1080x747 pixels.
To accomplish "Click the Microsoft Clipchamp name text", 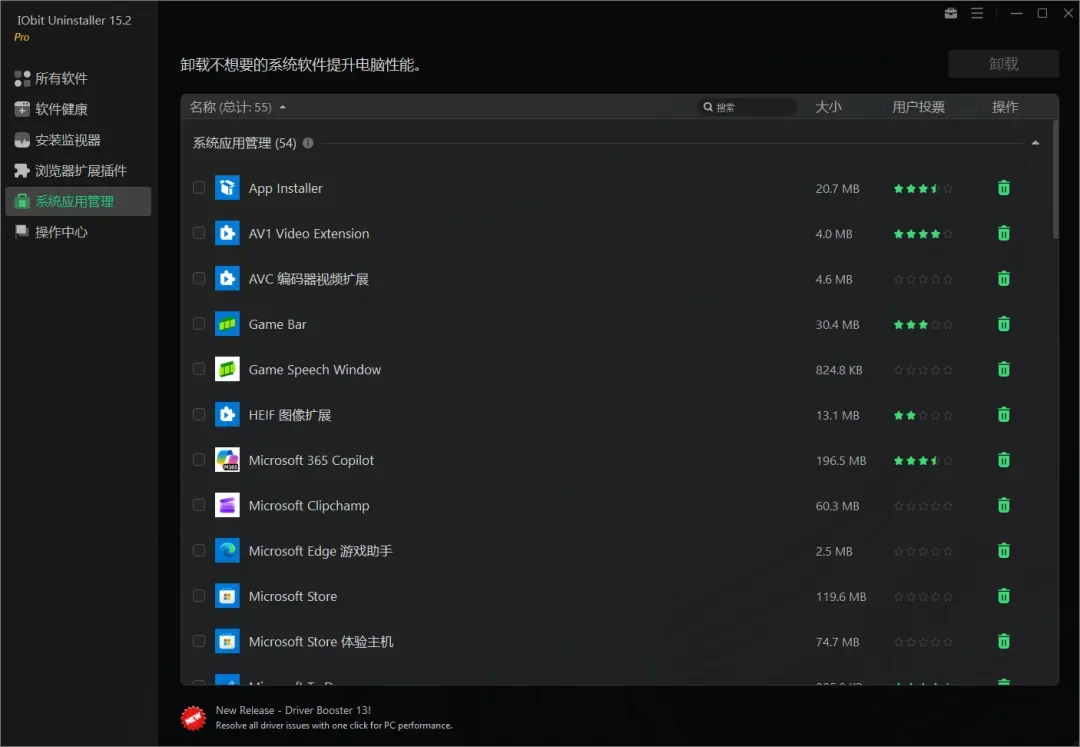I will point(309,506).
